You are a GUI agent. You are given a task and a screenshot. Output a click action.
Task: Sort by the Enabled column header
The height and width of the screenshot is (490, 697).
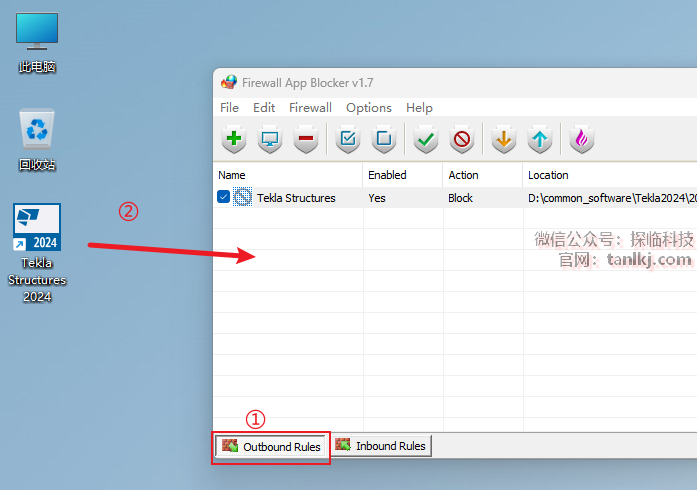(403, 175)
